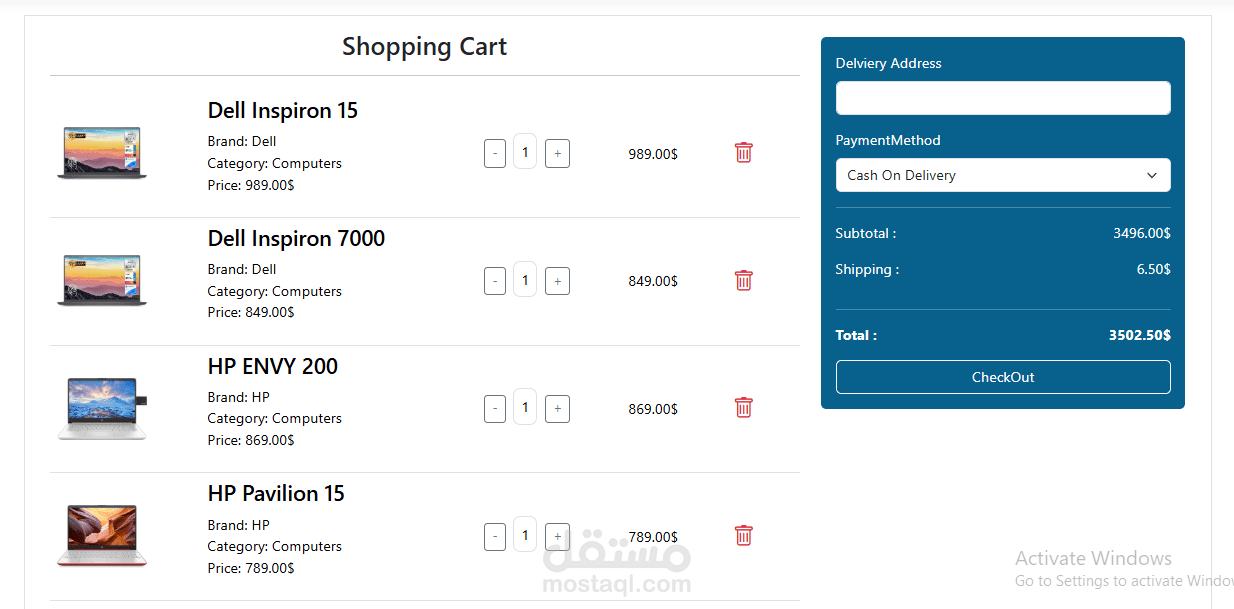The image size is (1234, 609).
Task: Click 'Price: 989.00$' under Dell Inspiron 15
Action: point(251,185)
